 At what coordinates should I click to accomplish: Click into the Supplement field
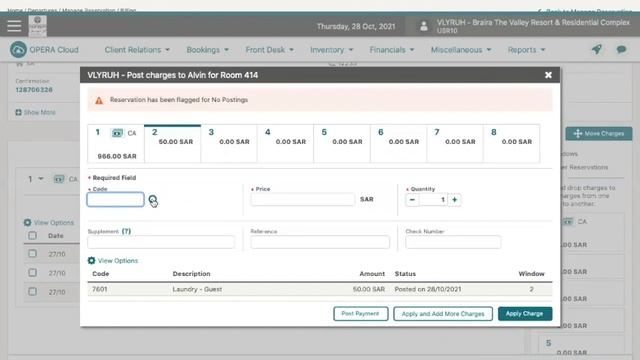coord(161,242)
